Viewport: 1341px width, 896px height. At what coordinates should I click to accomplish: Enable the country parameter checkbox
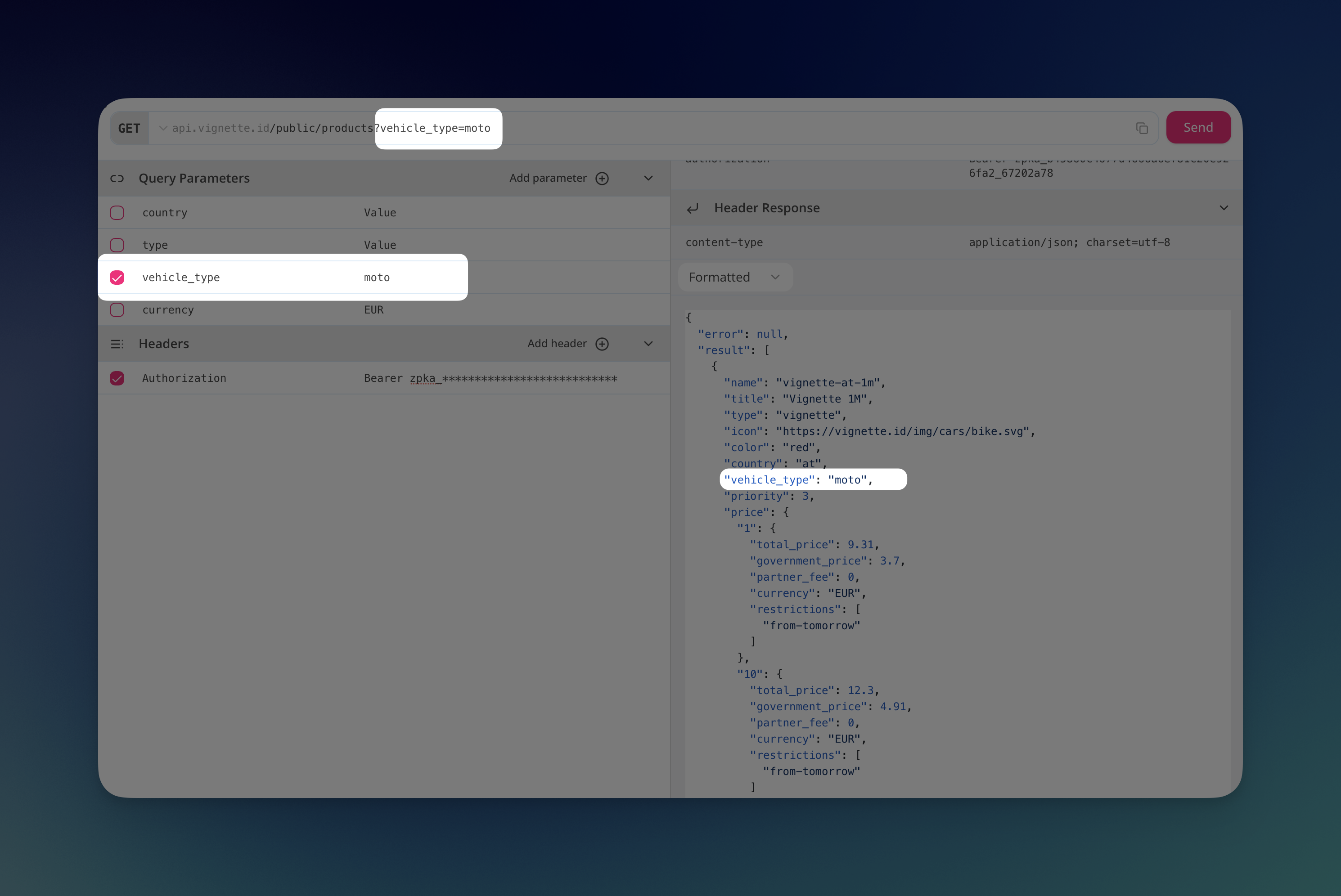coord(117,213)
